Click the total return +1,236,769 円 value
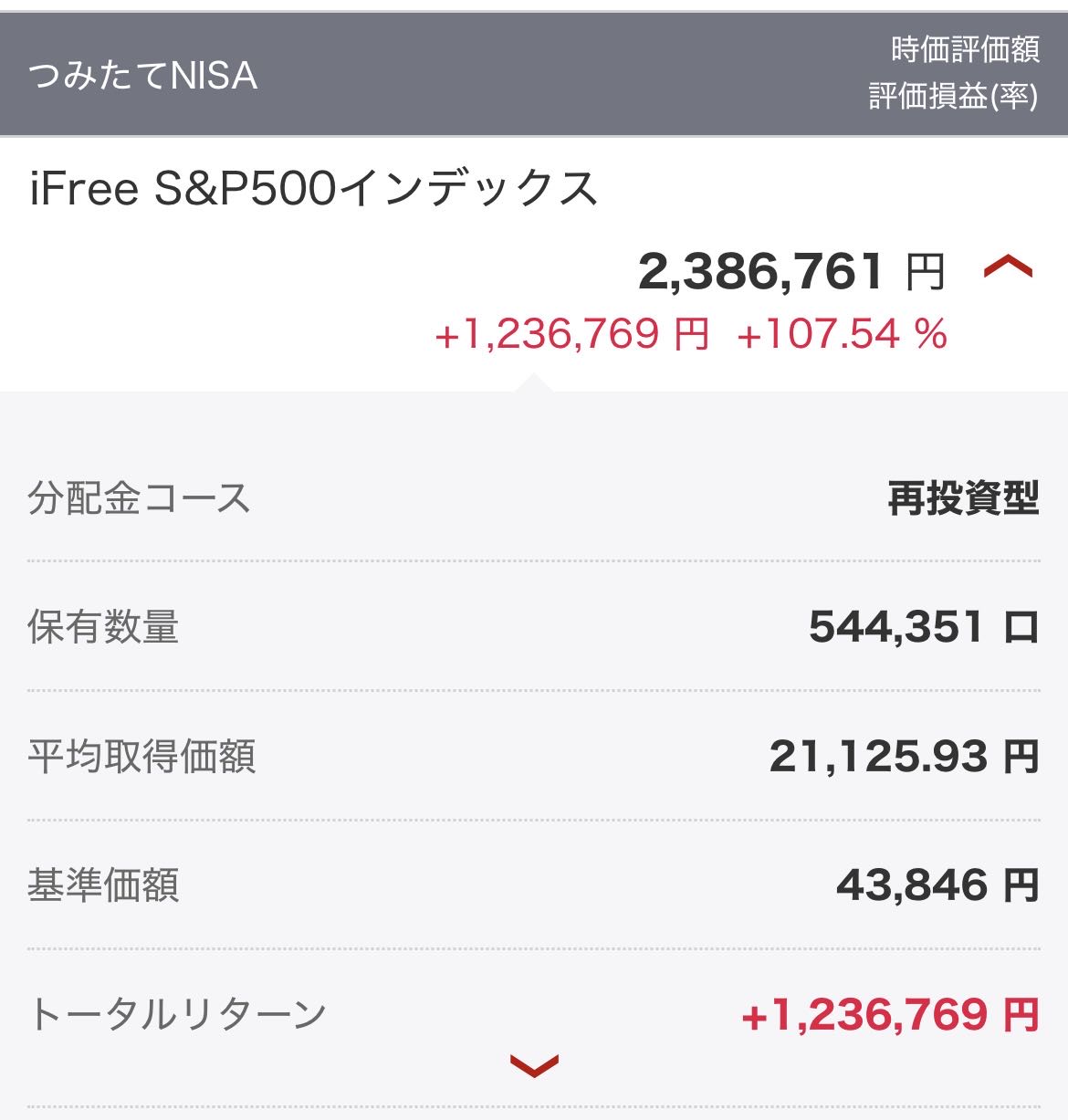The width and height of the screenshot is (1068, 1120). tap(889, 1014)
